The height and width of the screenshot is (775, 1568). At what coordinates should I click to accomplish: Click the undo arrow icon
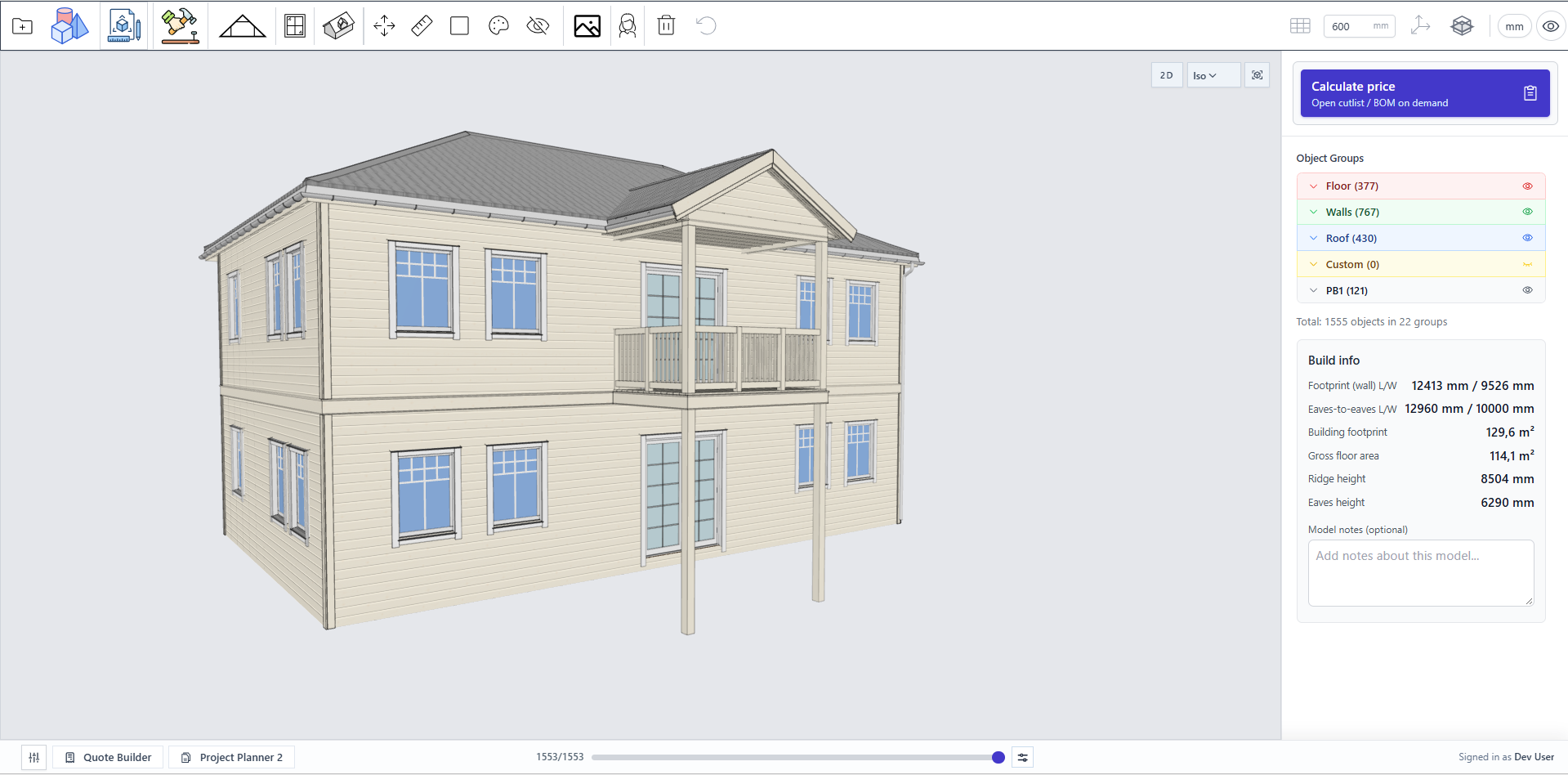coord(706,26)
